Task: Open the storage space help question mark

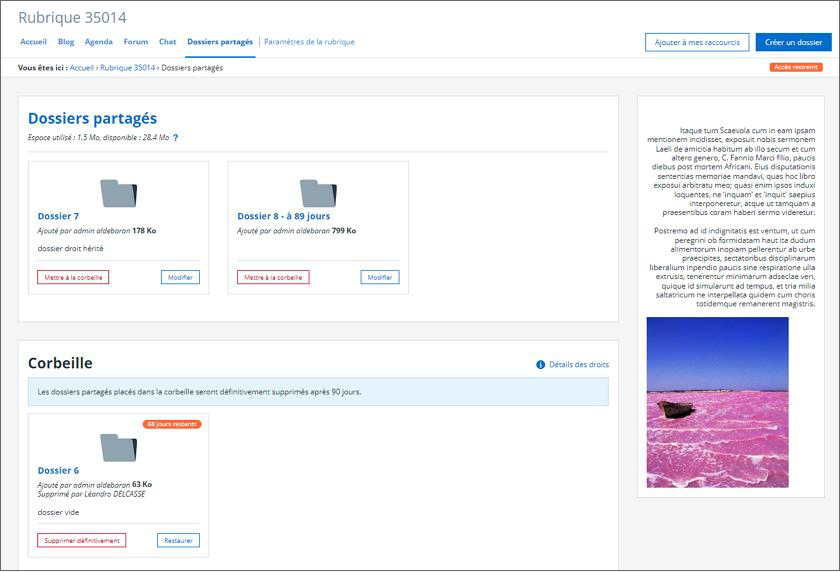Action: tap(175, 138)
